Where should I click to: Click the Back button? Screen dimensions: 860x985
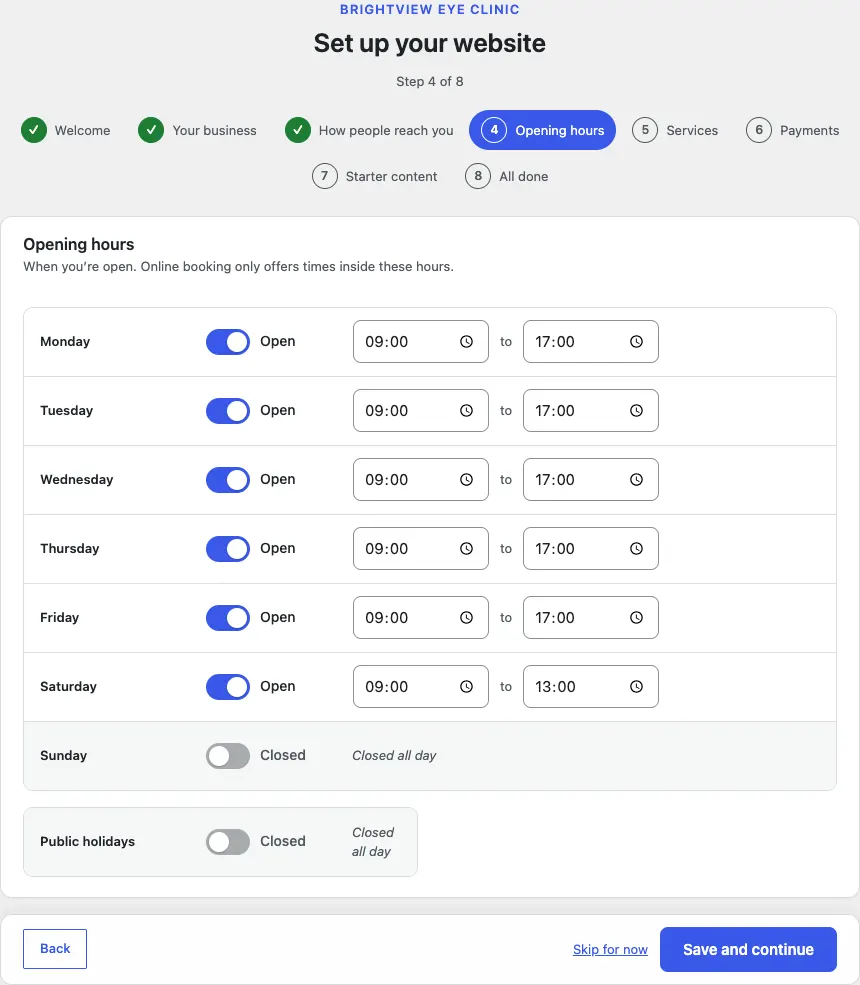point(55,949)
